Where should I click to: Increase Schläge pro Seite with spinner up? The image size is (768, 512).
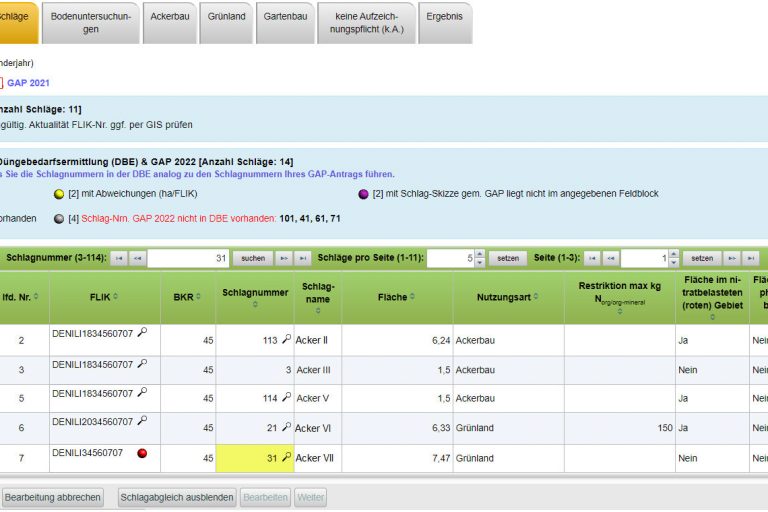click(x=479, y=254)
